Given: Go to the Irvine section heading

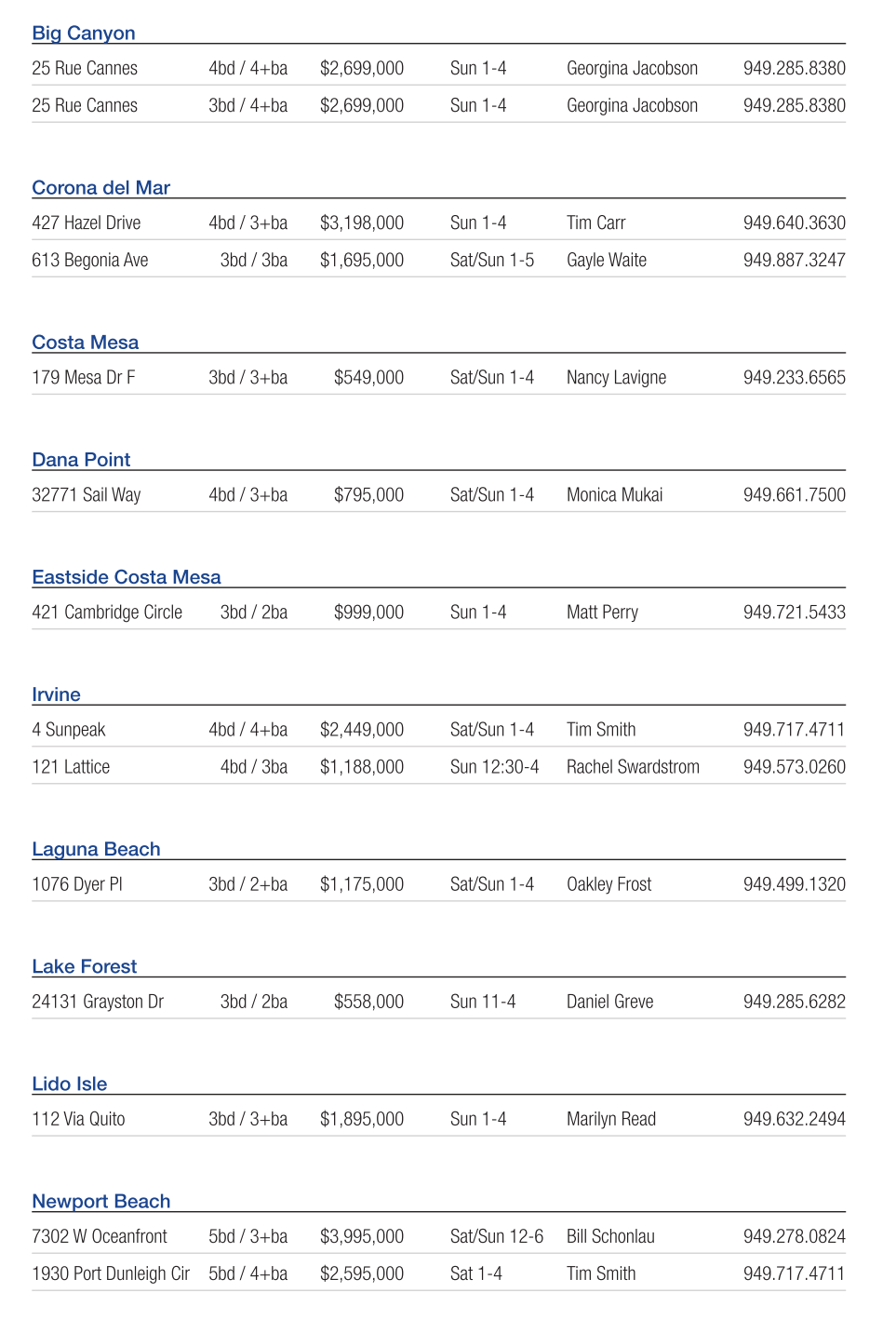Looking at the screenshot, I should point(56,694).
